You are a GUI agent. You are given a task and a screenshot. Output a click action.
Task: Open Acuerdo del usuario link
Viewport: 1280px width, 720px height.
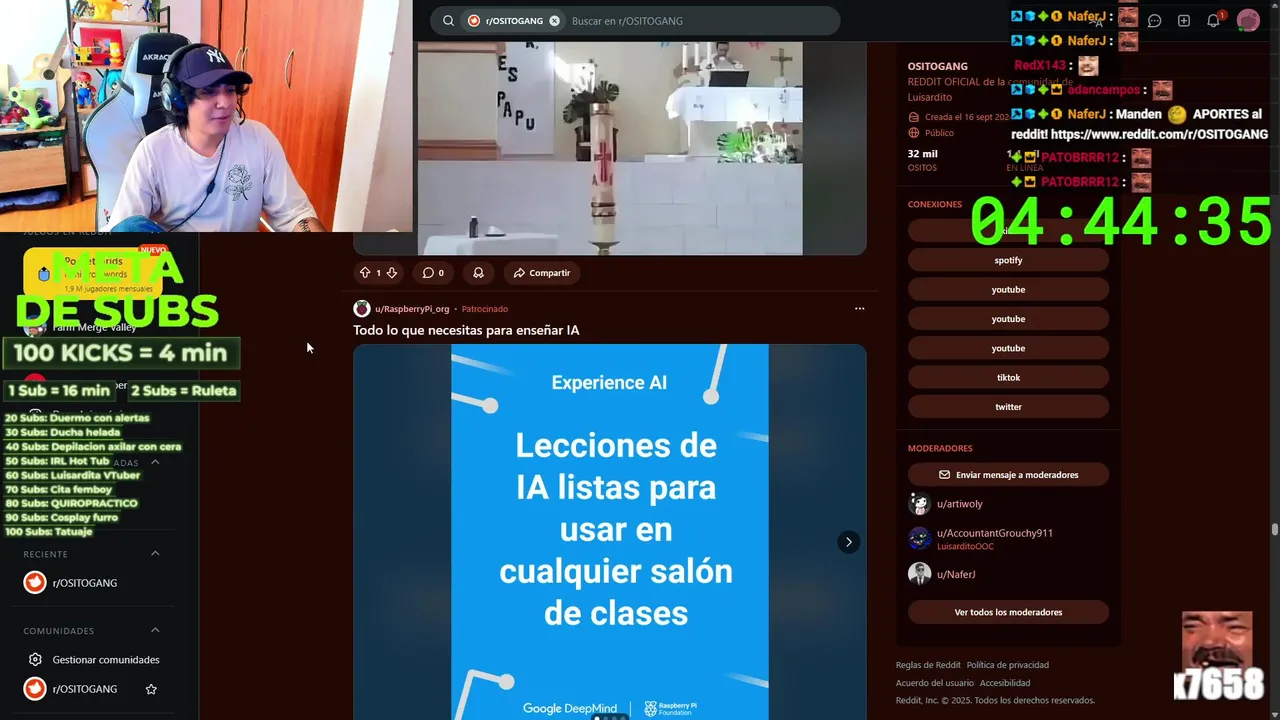[935, 683]
